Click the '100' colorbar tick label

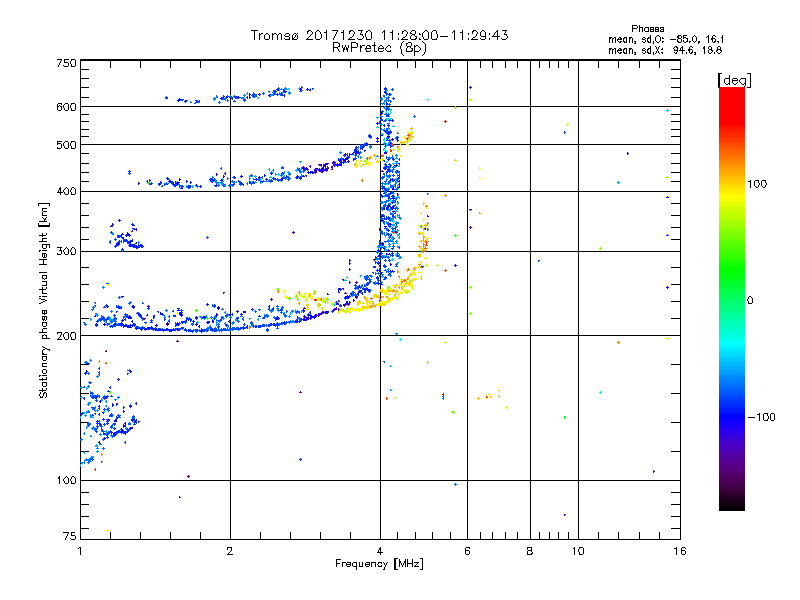[x=757, y=184]
